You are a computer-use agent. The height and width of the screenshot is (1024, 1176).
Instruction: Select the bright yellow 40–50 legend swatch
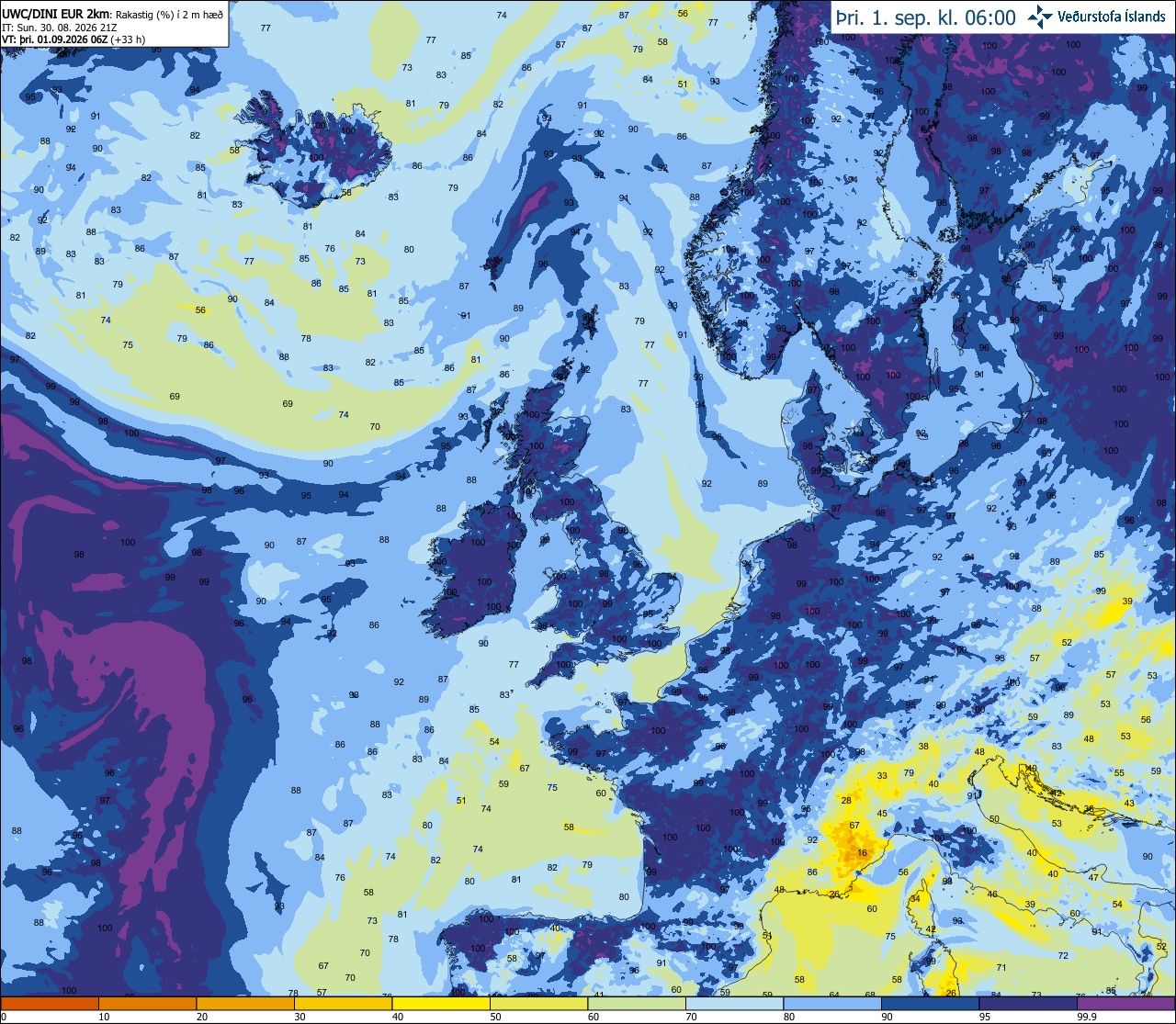441,1003
